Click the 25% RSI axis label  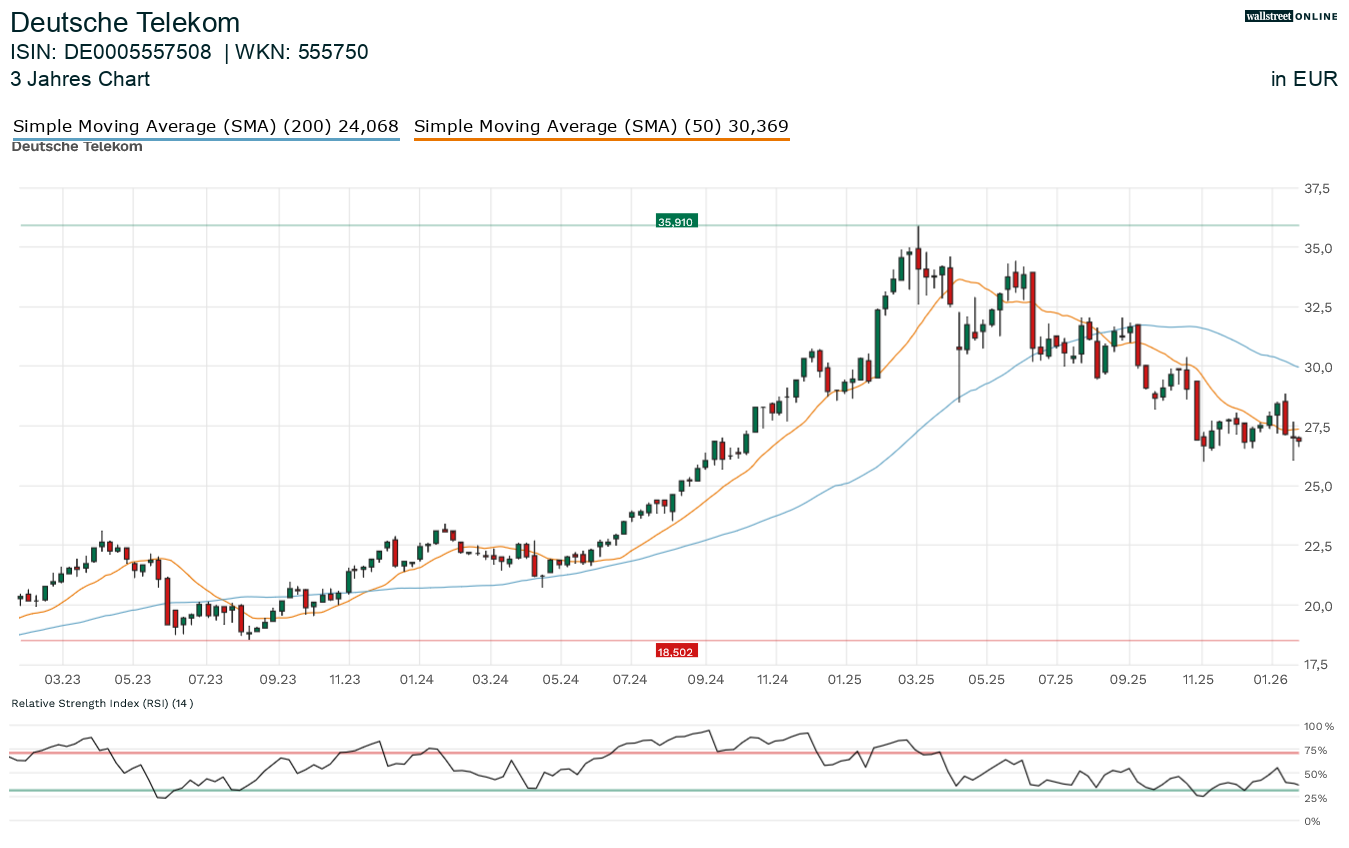point(1315,798)
